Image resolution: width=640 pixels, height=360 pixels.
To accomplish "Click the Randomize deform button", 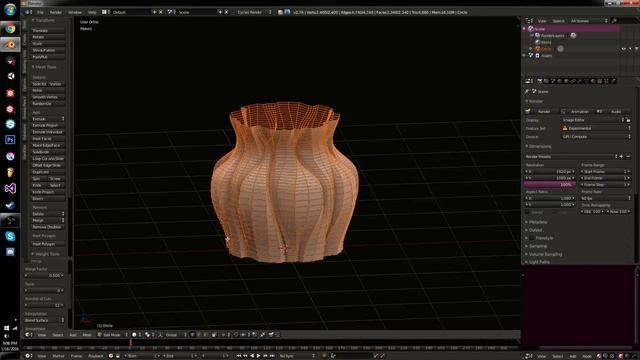I will pyautogui.click(x=48, y=104).
